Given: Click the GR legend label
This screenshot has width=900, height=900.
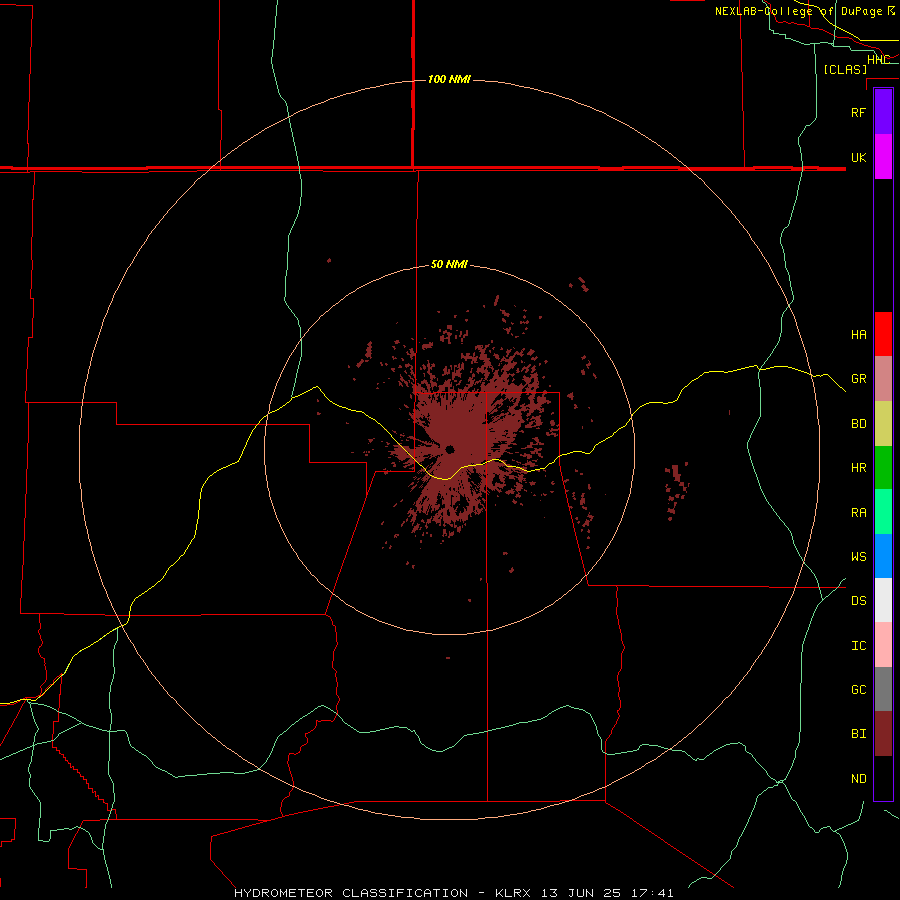Looking at the screenshot, I should pos(858,379).
